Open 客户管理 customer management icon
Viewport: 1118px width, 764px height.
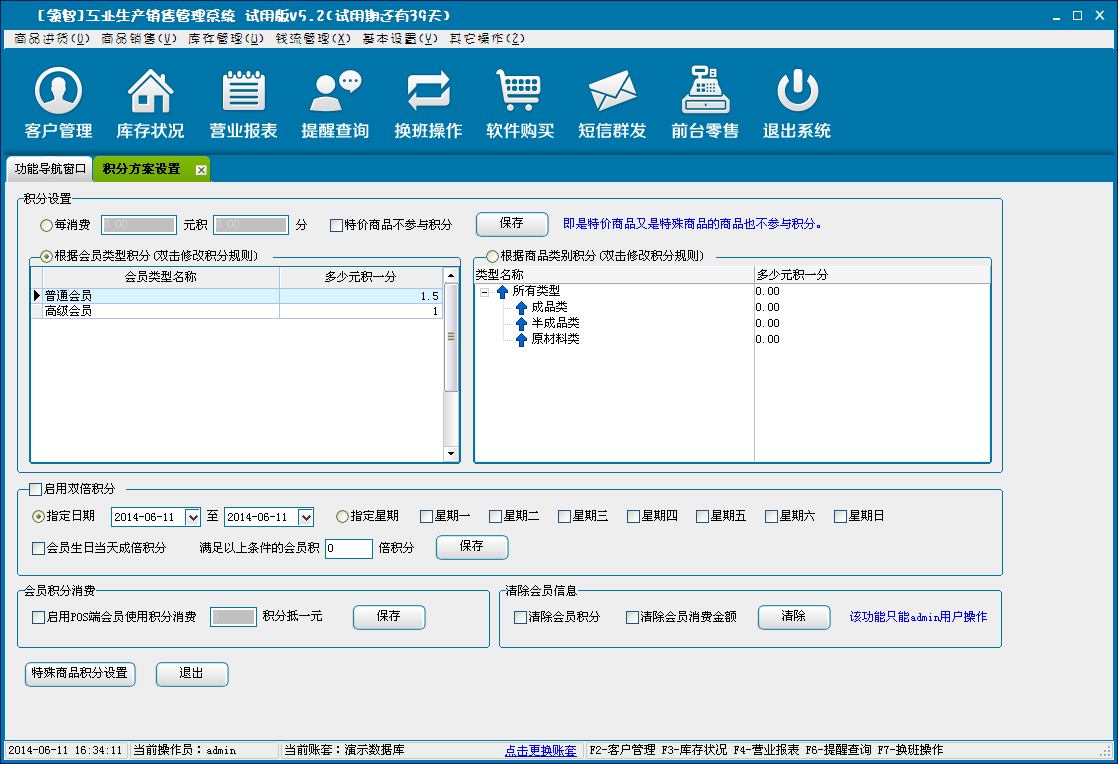58,93
